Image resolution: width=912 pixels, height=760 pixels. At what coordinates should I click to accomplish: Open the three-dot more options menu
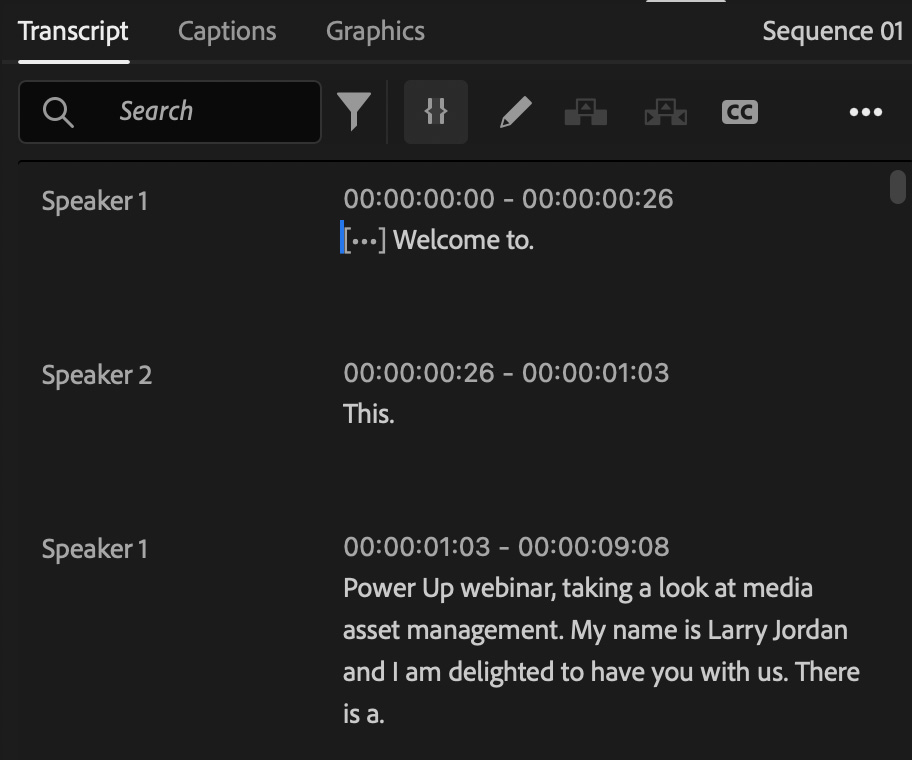coord(865,112)
